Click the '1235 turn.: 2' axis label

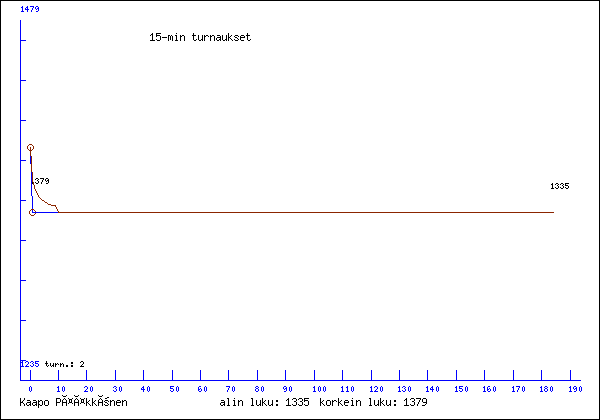tap(53, 364)
